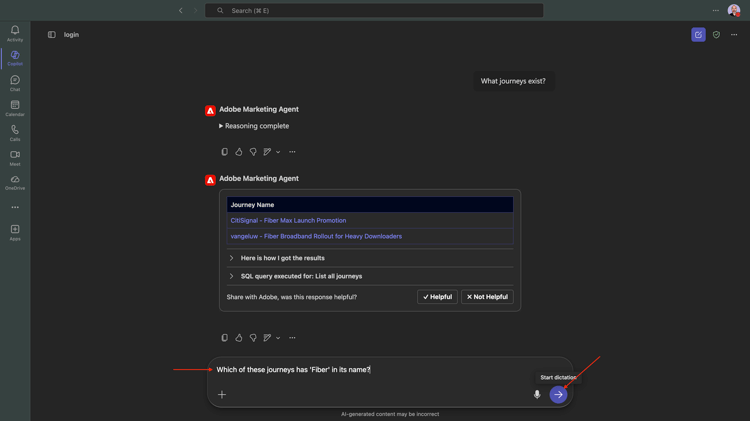This screenshot has height=421, width=750.
Task: Start dictation with the microphone
Action: pyautogui.click(x=537, y=394)
